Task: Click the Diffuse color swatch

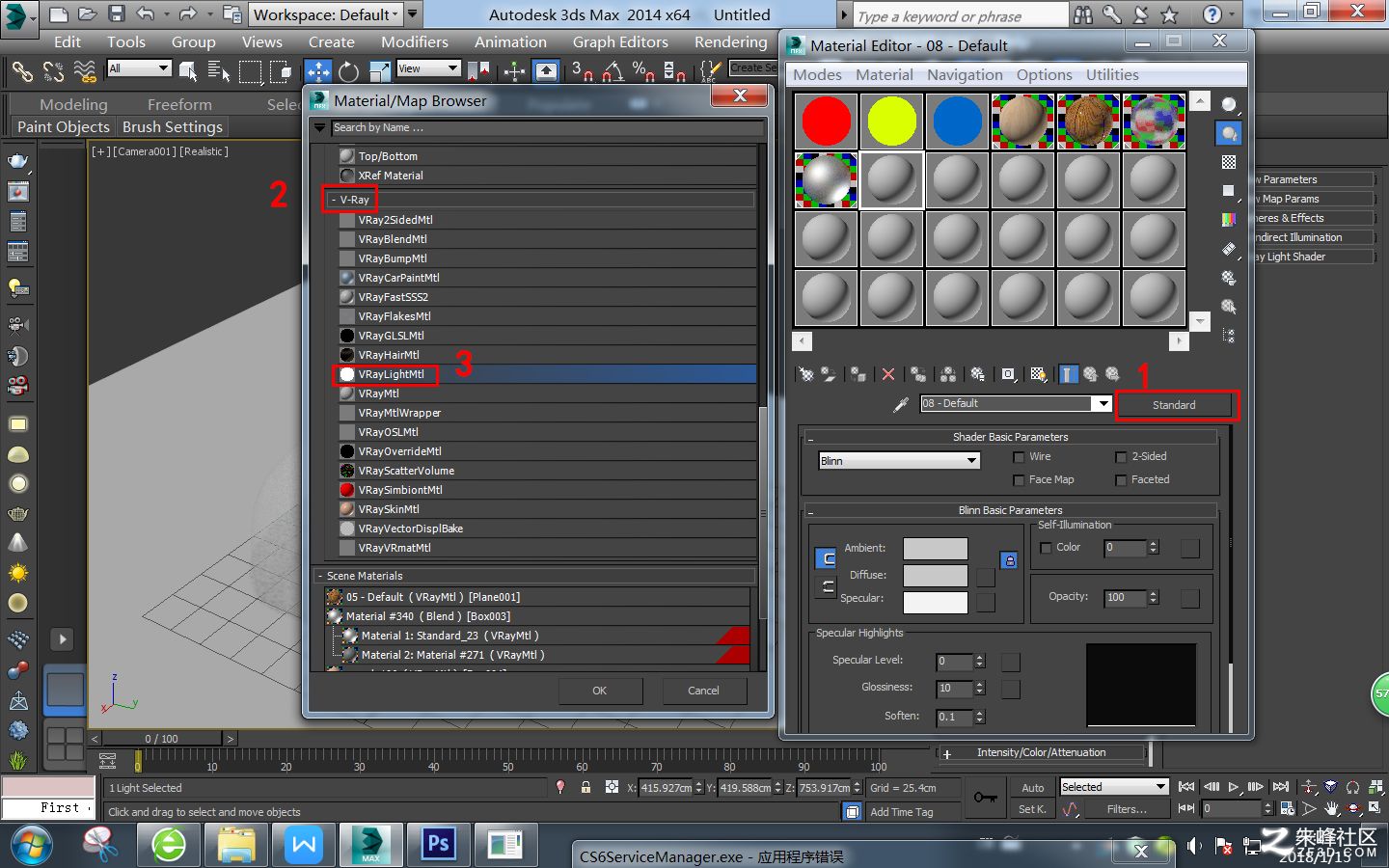Action: 935,576
